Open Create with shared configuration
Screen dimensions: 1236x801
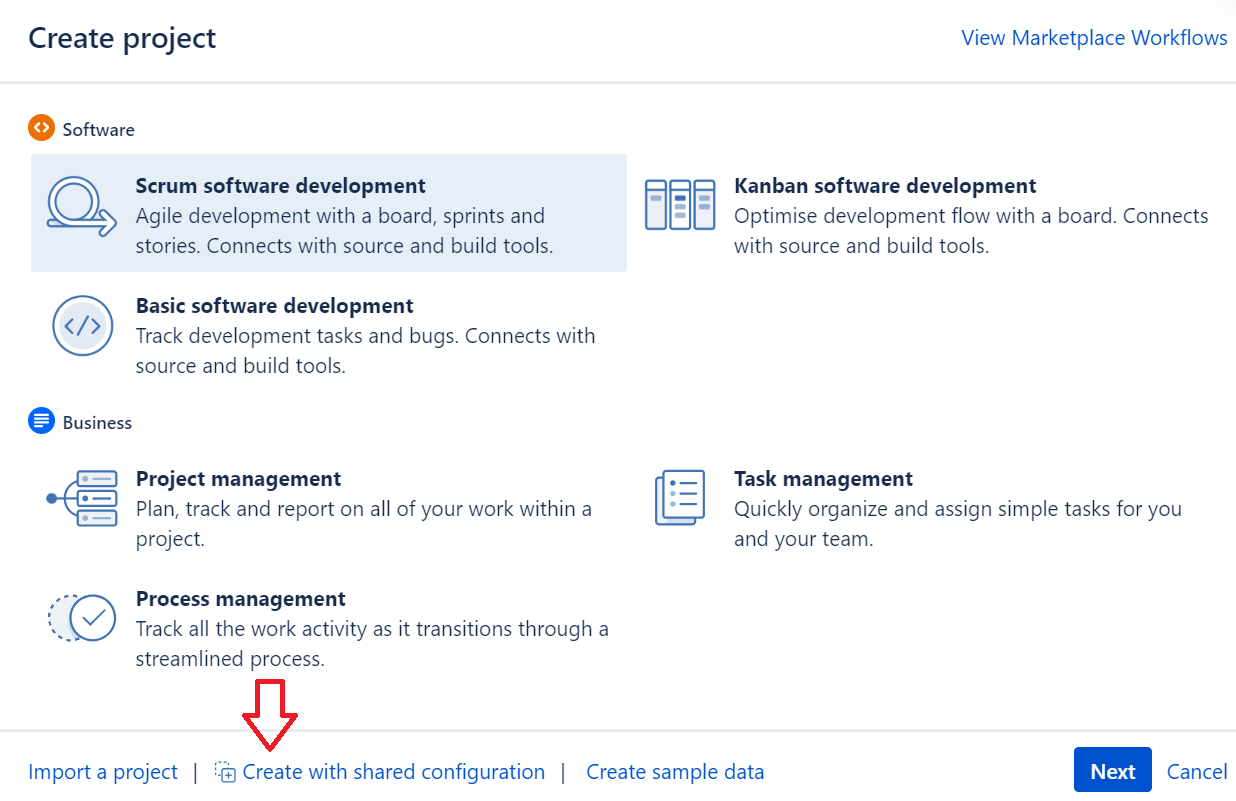pos(393,772)
